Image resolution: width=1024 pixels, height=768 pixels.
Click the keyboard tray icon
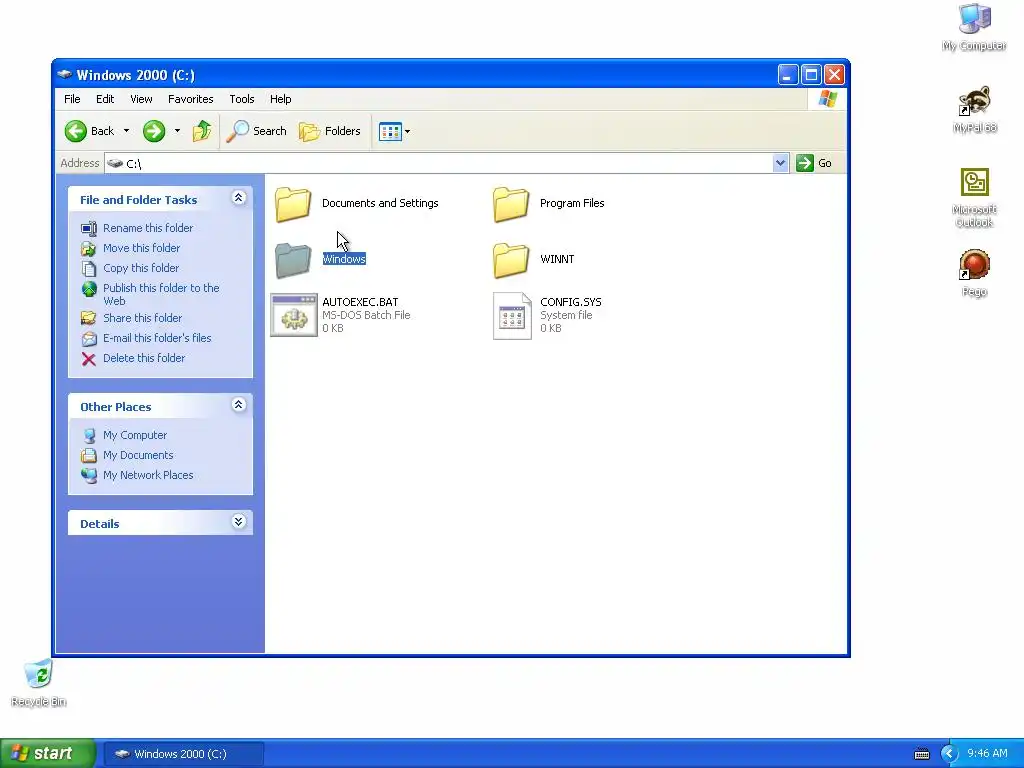point(921,754)
